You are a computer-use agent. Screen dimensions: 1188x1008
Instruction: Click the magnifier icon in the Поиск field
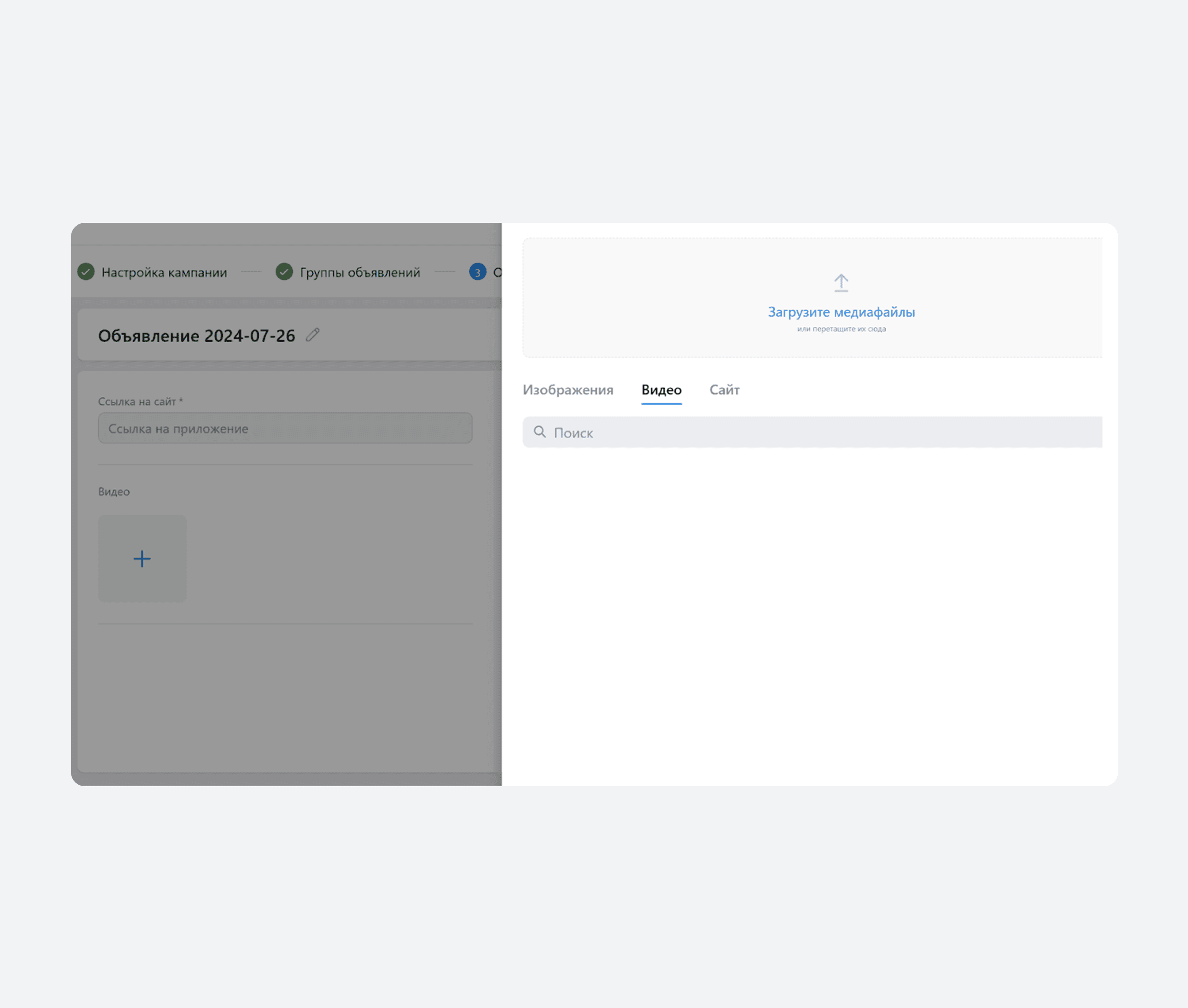click(x=539, y=432)
